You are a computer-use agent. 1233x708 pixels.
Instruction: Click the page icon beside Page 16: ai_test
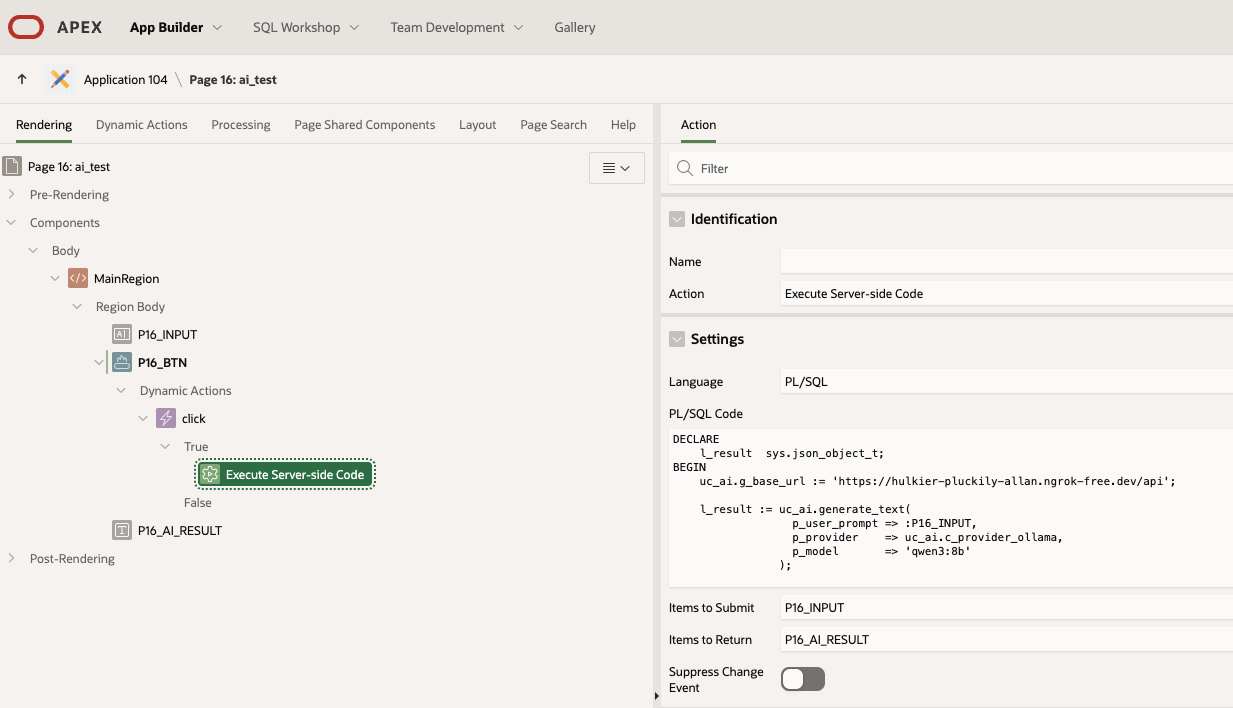pos(12,167)
